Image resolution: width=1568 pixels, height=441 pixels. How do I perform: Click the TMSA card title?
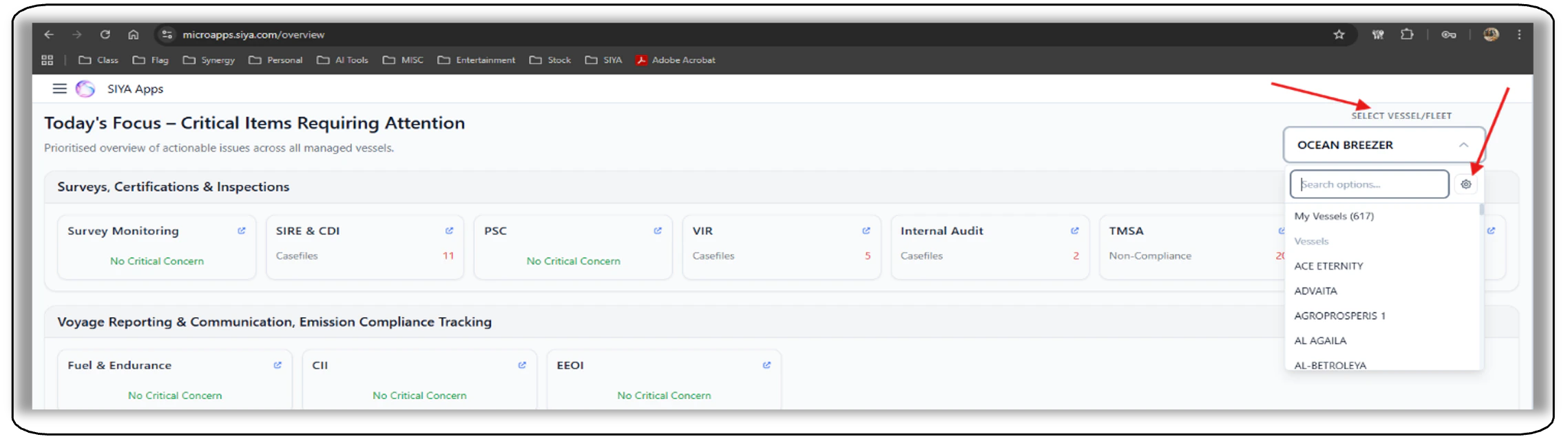coord(1126,231)
